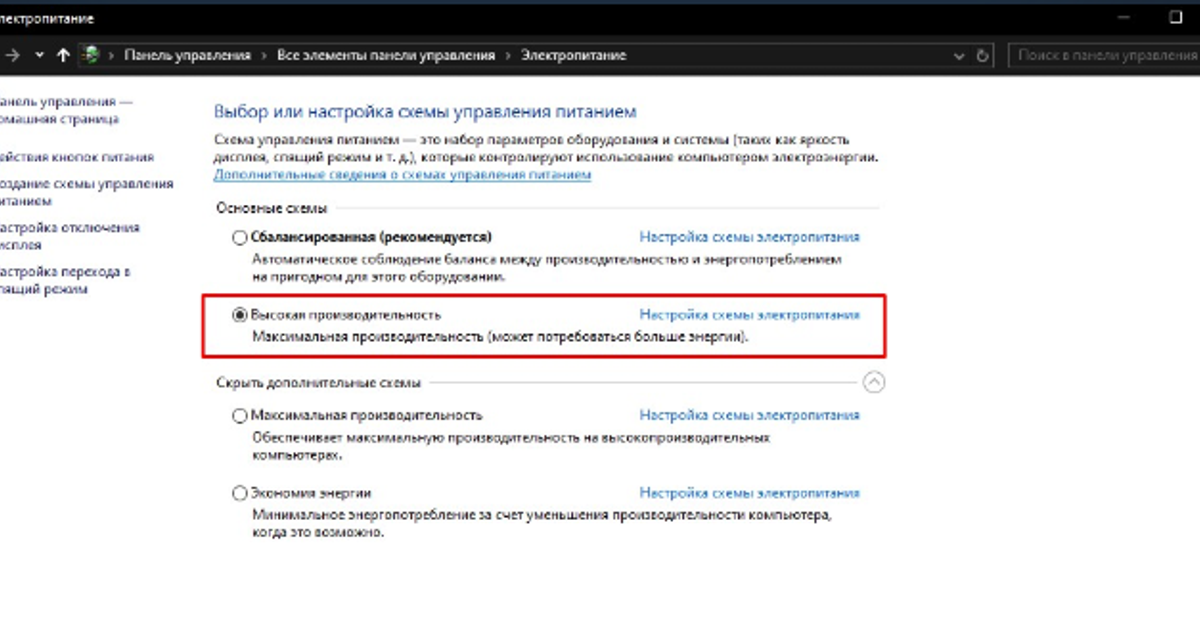Open the power button actions sidebar link
1200x630 pixels.
[77, 157]
